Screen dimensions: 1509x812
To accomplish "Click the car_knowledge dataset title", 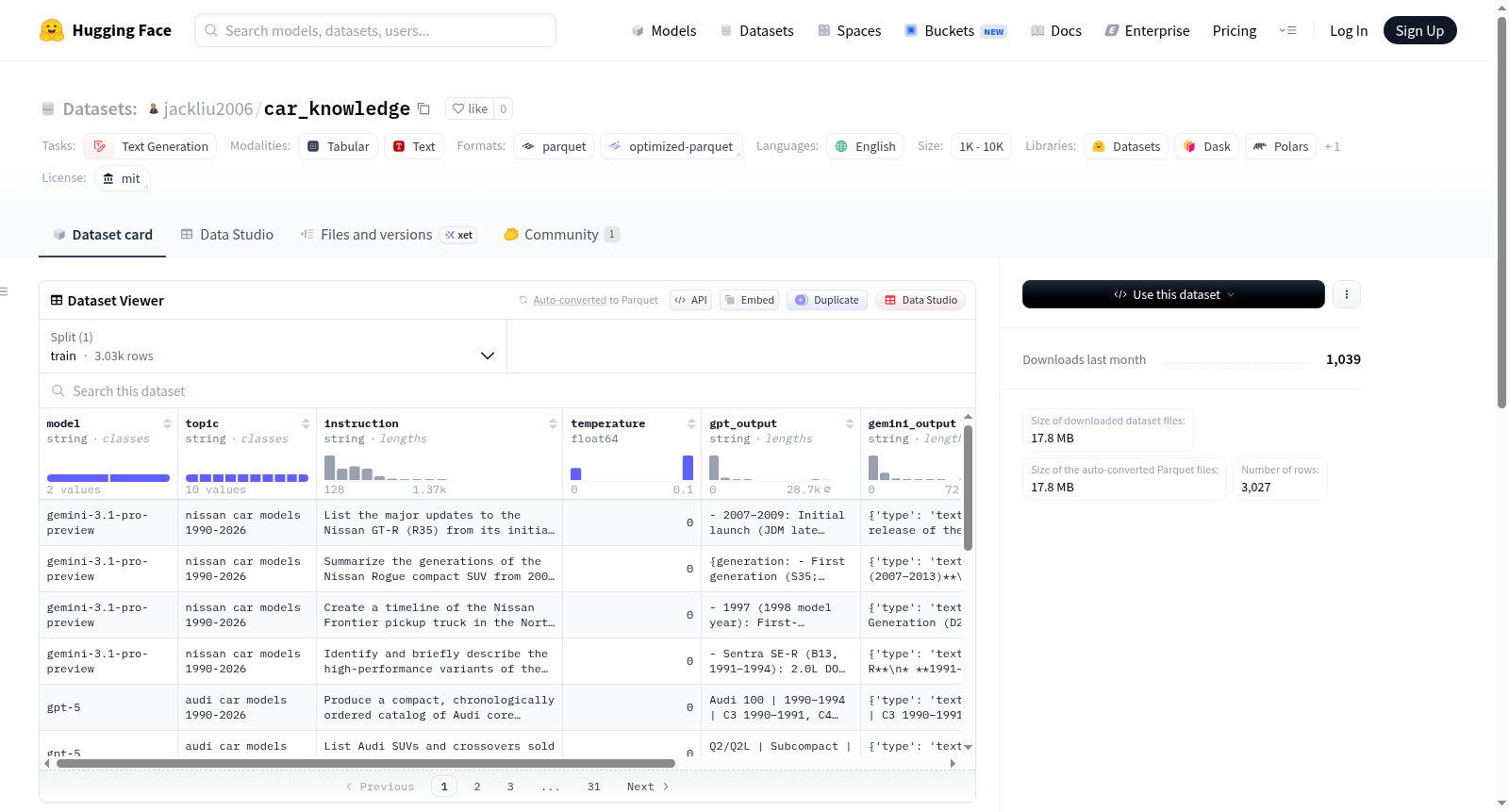I will coord(337,108).
